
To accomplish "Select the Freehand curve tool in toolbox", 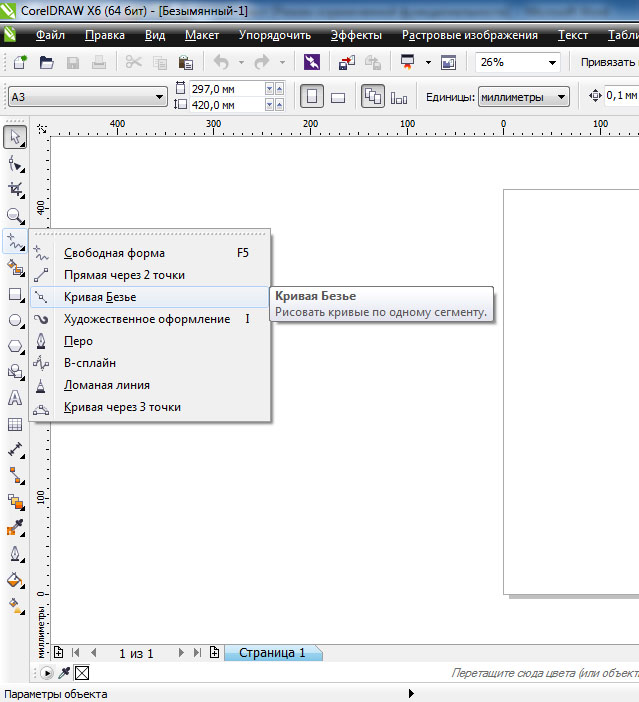I will [15, 241].
